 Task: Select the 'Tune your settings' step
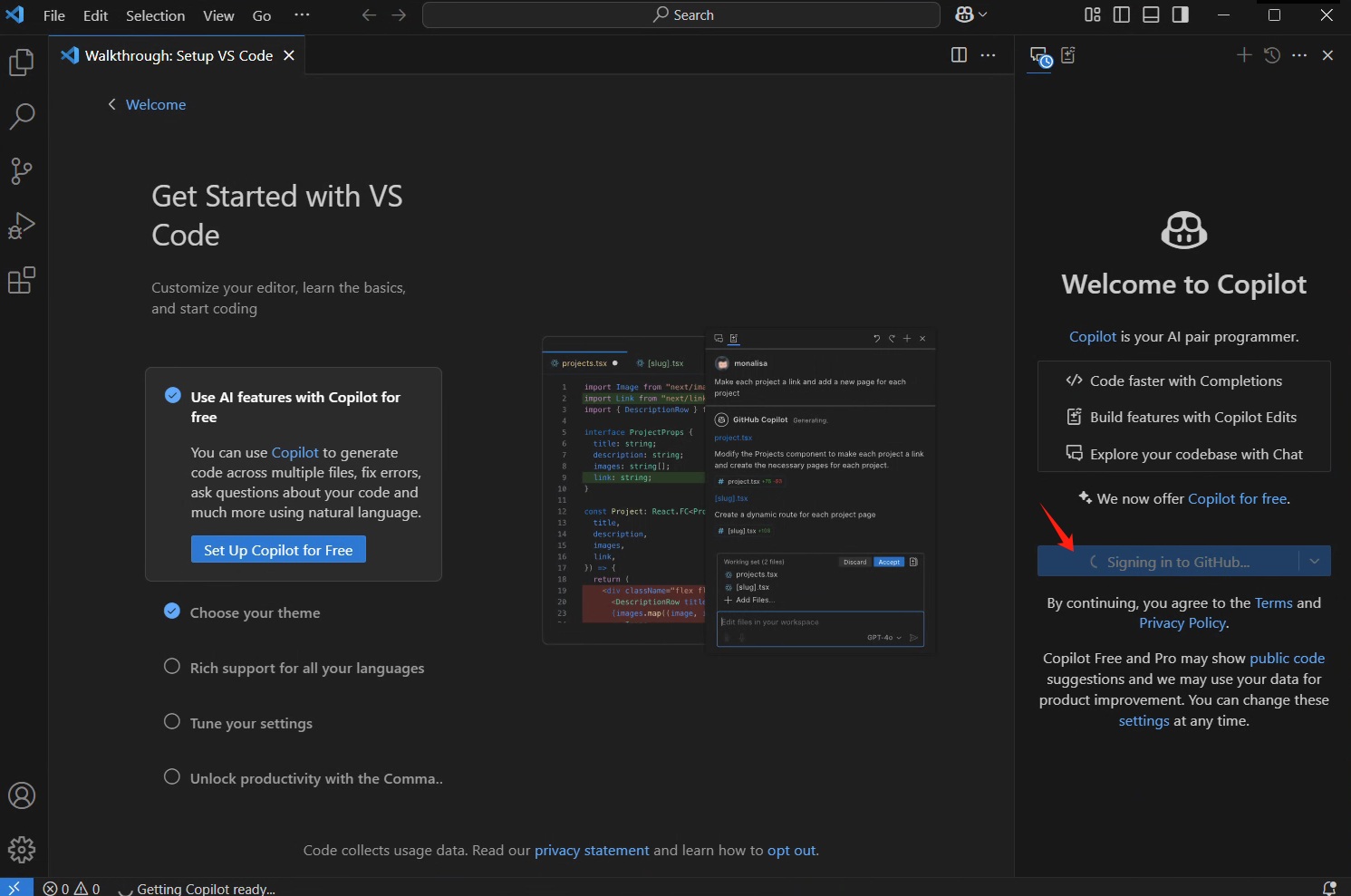[251, 723]
